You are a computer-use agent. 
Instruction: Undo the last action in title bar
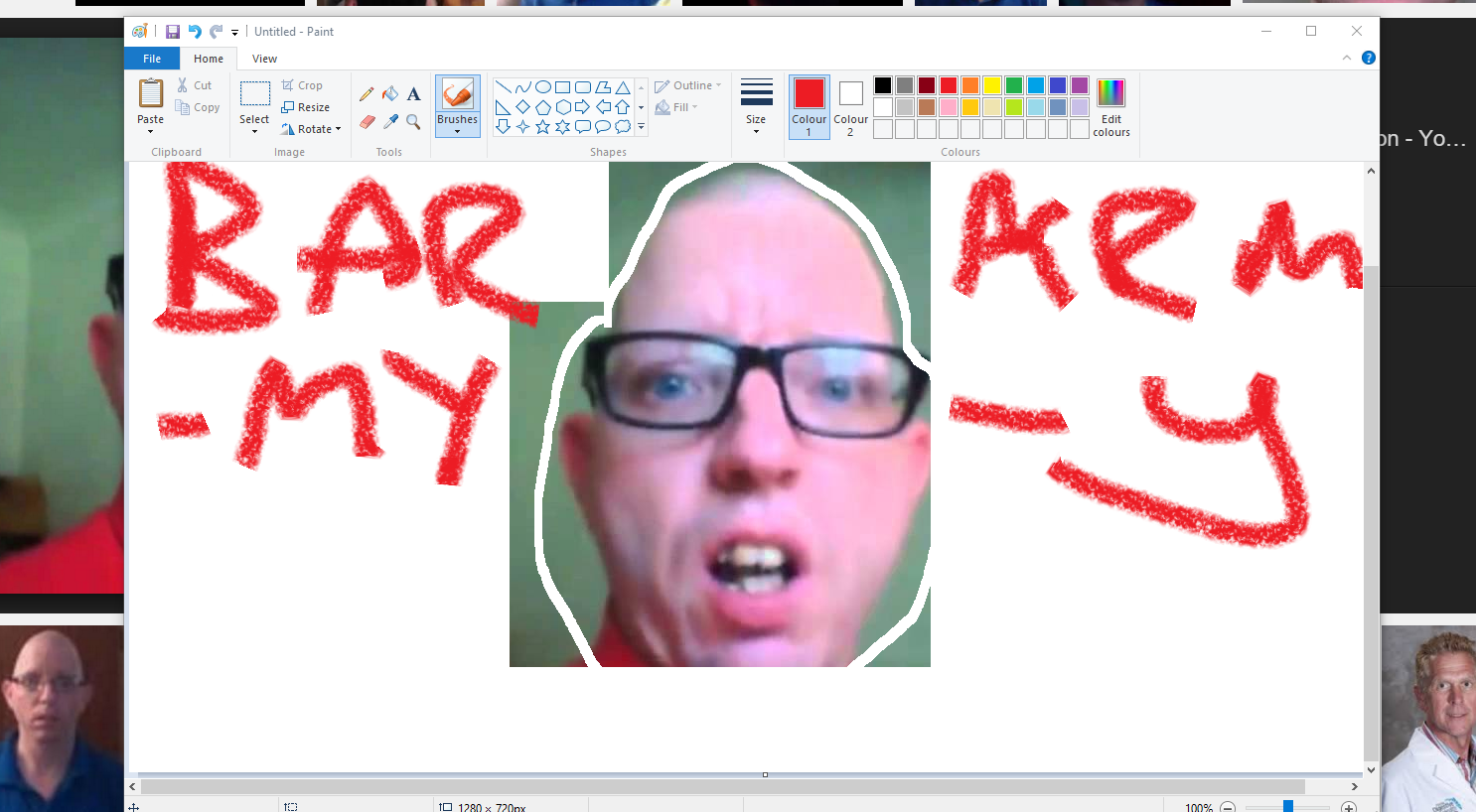195,32
